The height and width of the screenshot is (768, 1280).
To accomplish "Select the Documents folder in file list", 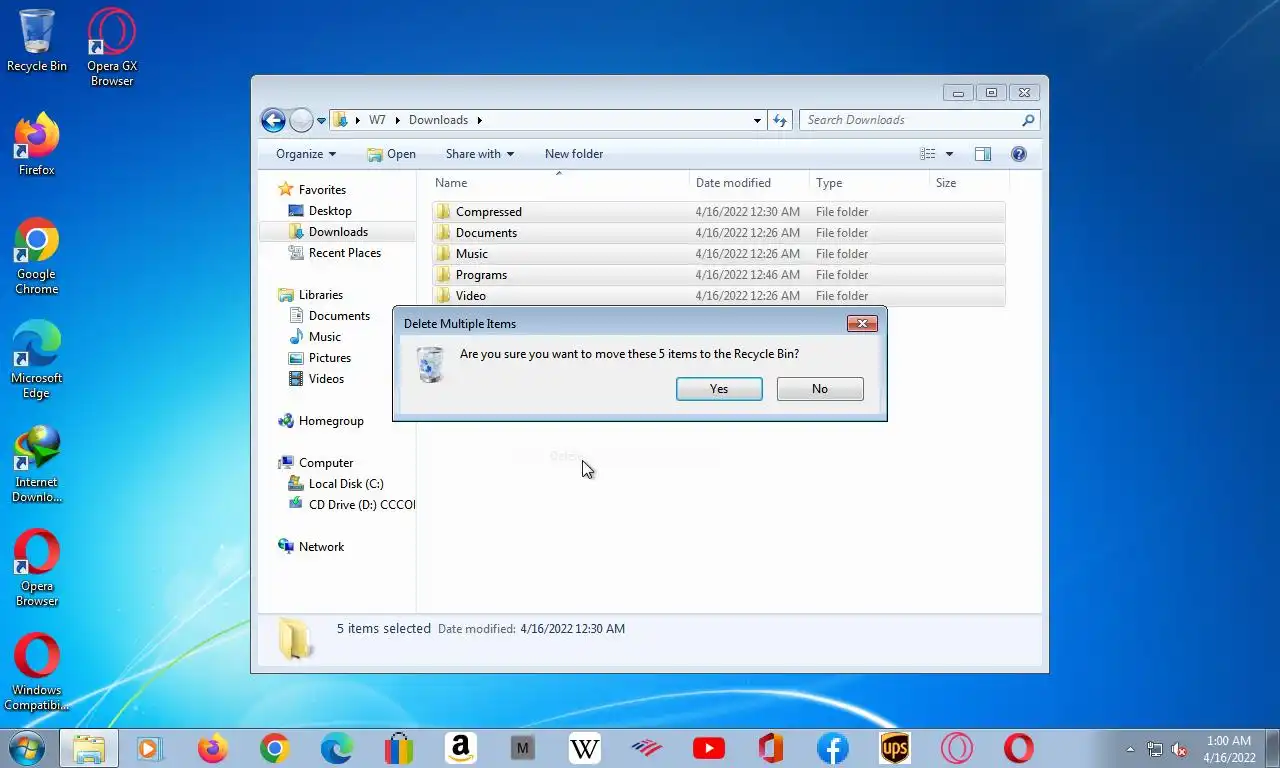I will point(718,233).
